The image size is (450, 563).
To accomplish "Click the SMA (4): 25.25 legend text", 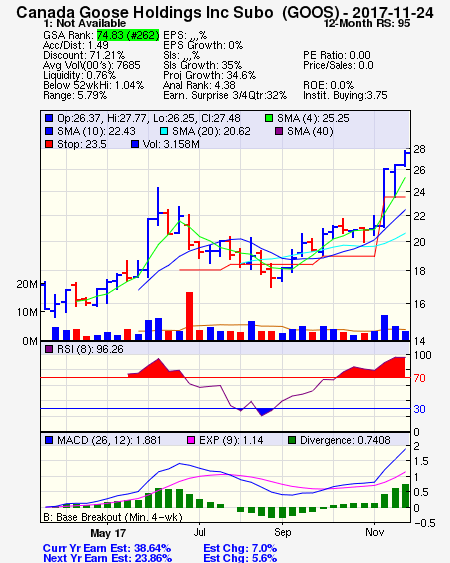I will tap(313, 118).
